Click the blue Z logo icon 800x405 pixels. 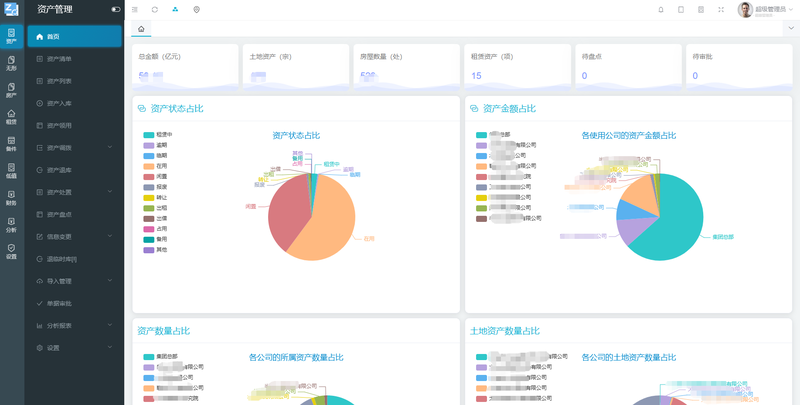tap(11, 9)
